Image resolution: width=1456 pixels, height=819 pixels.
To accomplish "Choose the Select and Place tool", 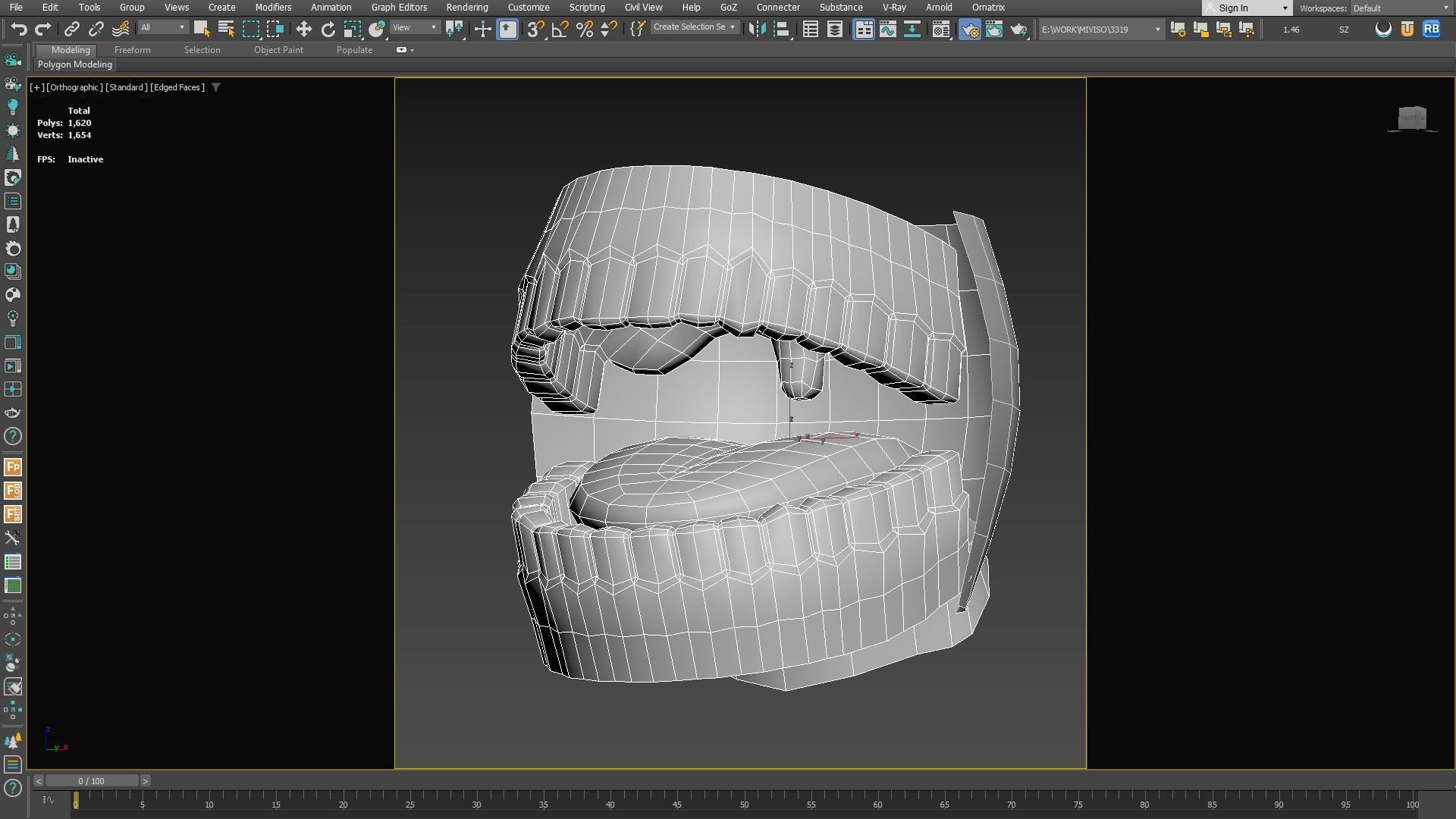I will 377,30.
